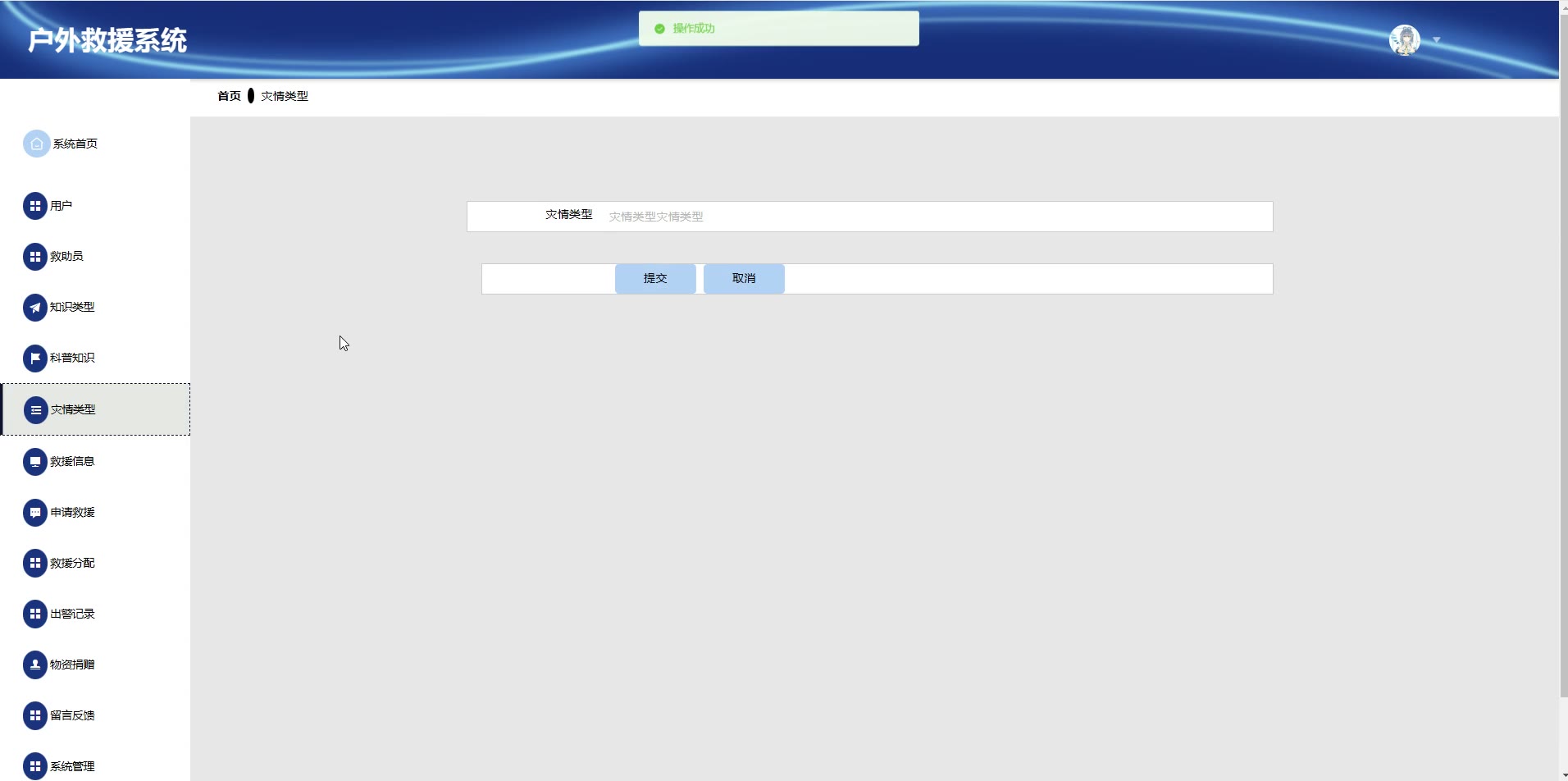Screen dimensions: 1568x781
Task: Click the 提交 submit button
Action: pyautogui.click(x=655, y=279)
